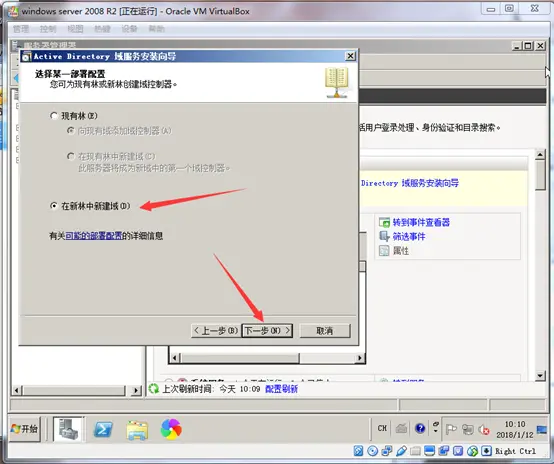This screenshot has width=554, height=464.
Task: Click events list horizontal scroll-right arrow
Action: (360, 358)
